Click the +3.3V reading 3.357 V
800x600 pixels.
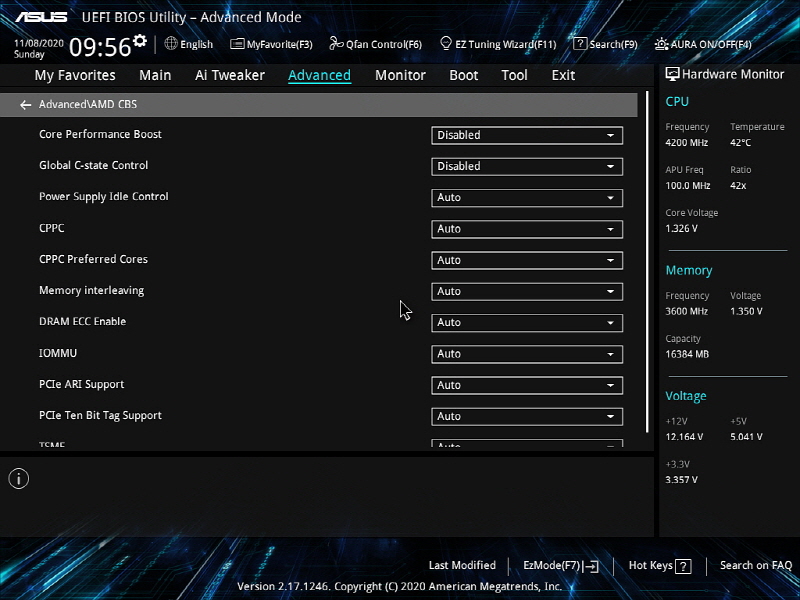(681, 480)
